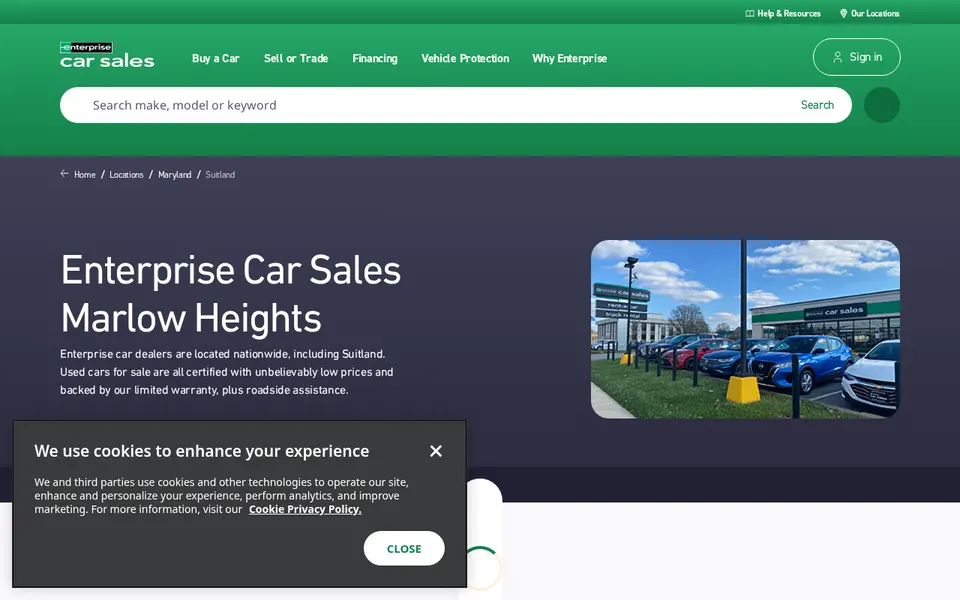Open the Cookie Privacy Policy link
The height and width of the screenshot is (600, 960).
click(x=305, y=509)
